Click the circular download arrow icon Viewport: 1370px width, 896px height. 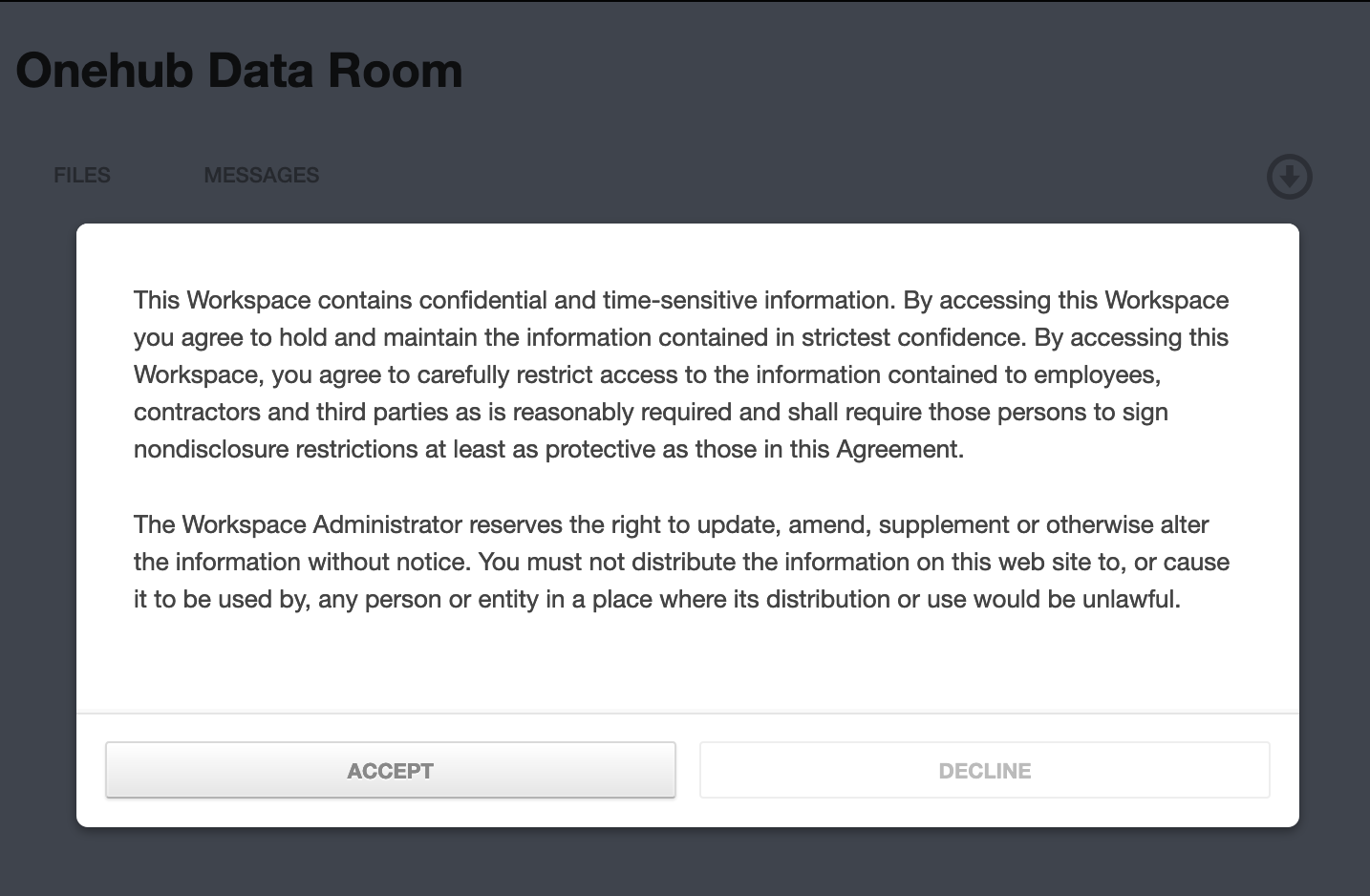click(x=1289, y=177)
